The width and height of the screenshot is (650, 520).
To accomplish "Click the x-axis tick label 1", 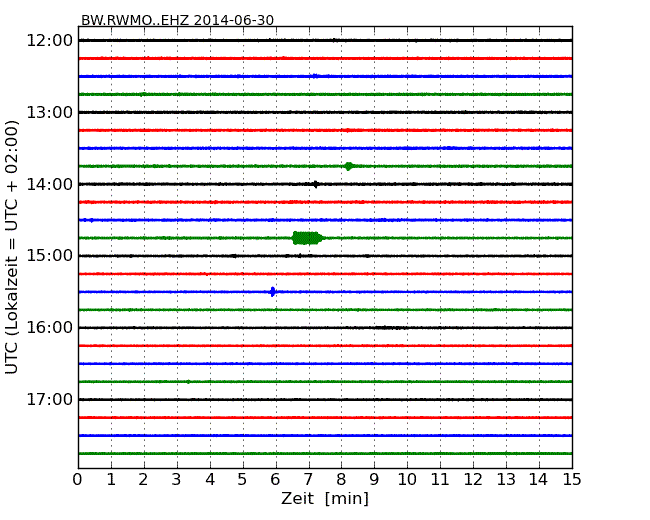I will pyautogui.click(x=111, y=480).
